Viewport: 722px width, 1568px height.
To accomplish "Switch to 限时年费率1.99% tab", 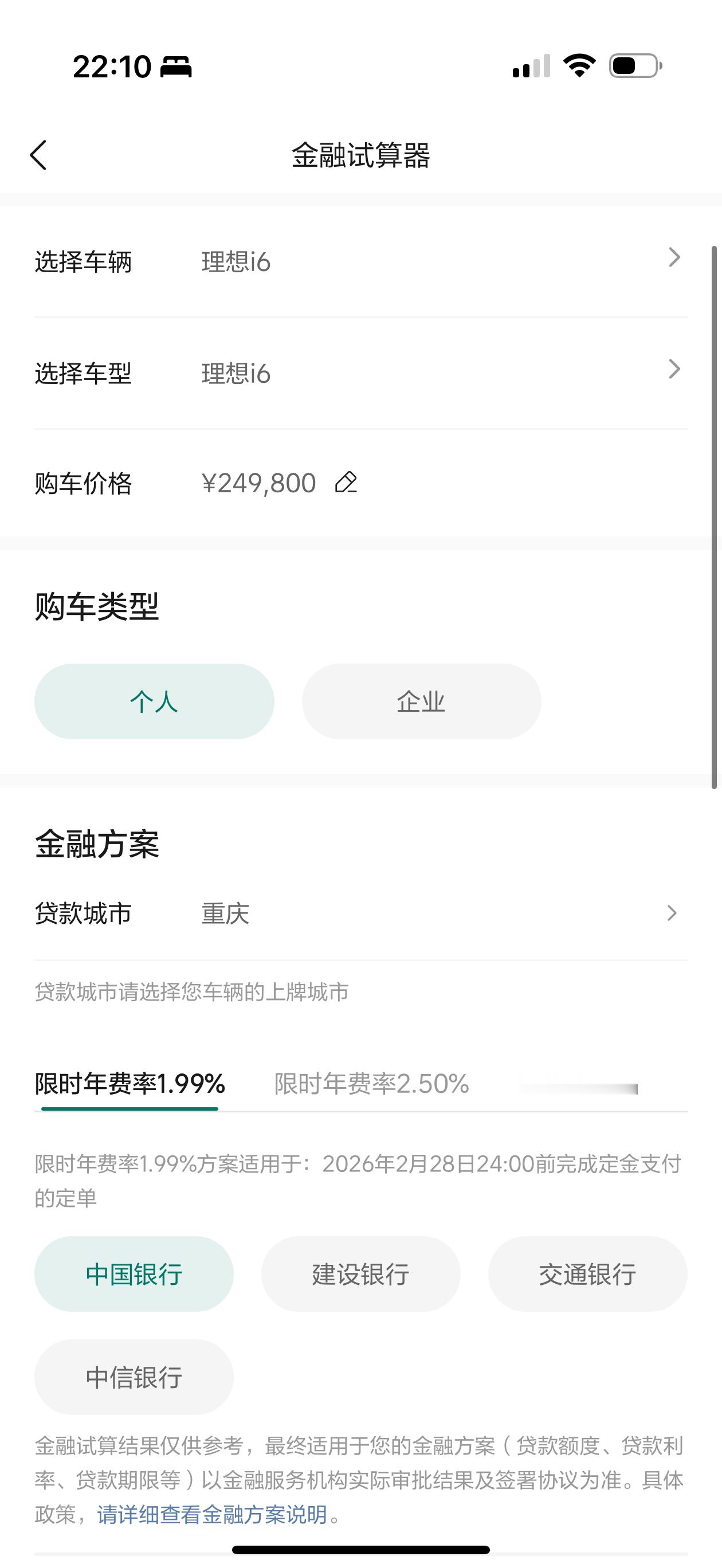I will coord(130,1084).
